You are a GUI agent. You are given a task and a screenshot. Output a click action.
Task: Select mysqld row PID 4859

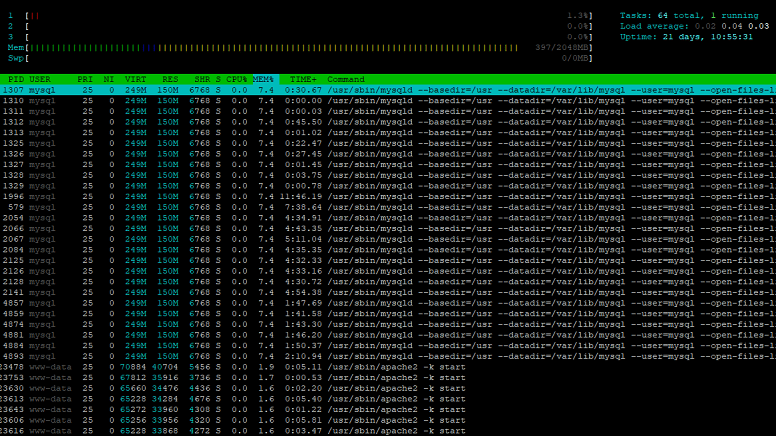(x=388, y=314)
